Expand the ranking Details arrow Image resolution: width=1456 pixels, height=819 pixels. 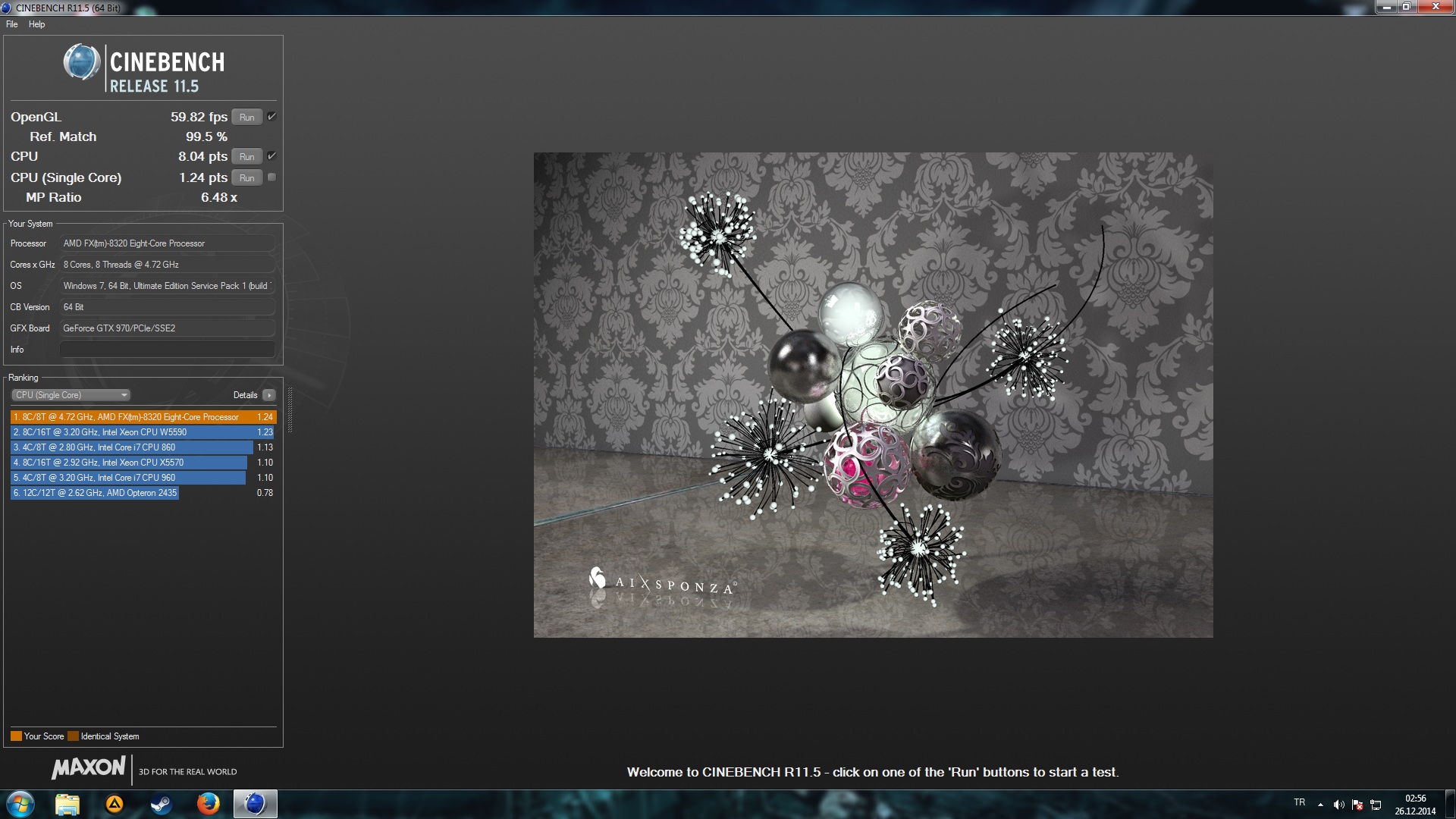point(268,395)
